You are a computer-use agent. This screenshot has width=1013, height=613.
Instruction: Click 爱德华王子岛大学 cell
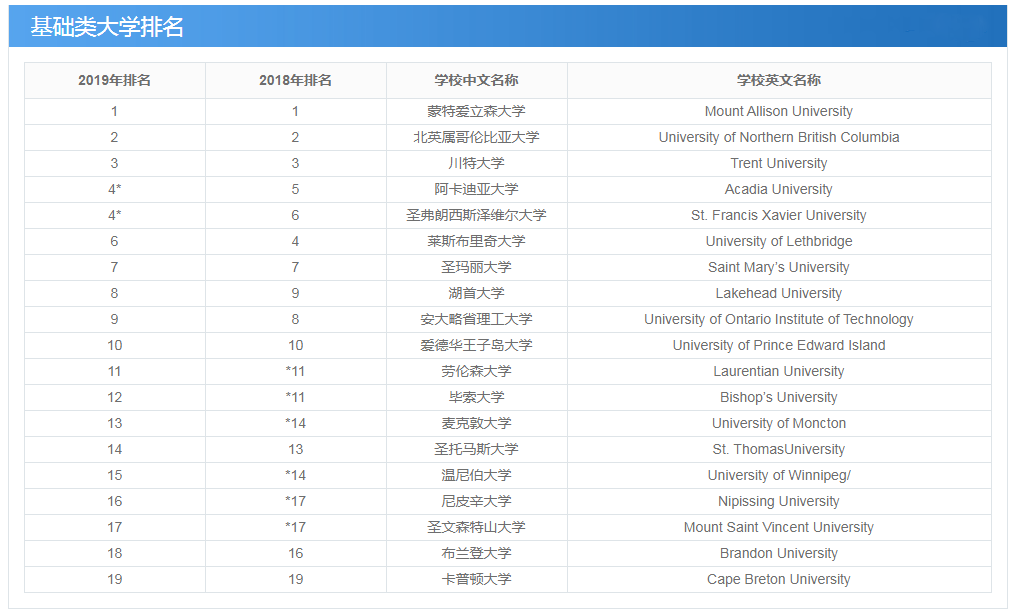click(476, 345)
